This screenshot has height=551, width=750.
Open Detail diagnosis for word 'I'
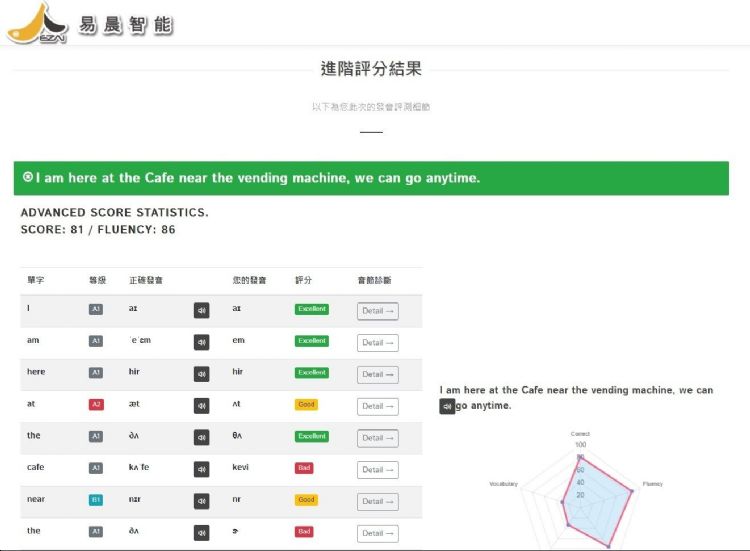click(x=377, y=311)
